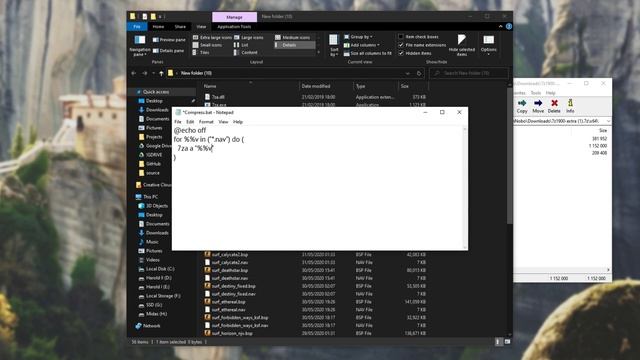Switch to the Home ribbon tab

tap(158, 27)
